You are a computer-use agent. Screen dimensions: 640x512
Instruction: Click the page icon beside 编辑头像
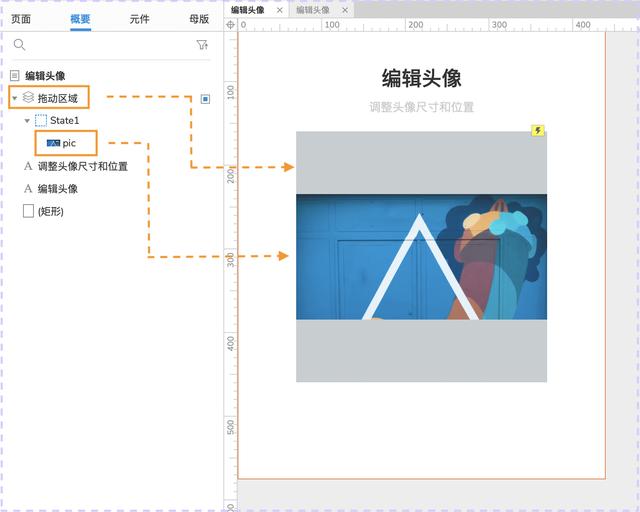[15, 76]
